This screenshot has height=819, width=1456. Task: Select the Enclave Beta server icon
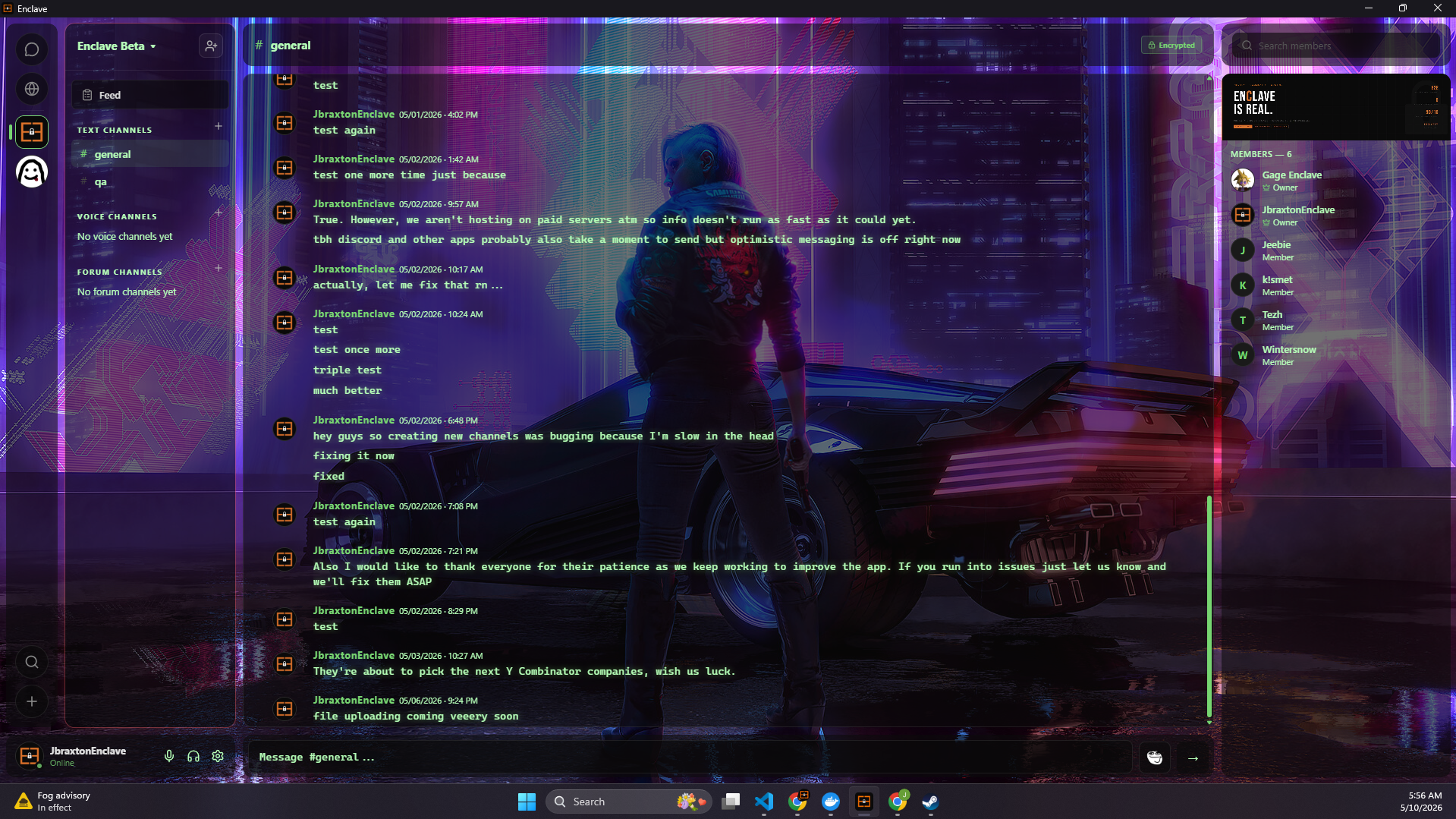click(32, 132)
